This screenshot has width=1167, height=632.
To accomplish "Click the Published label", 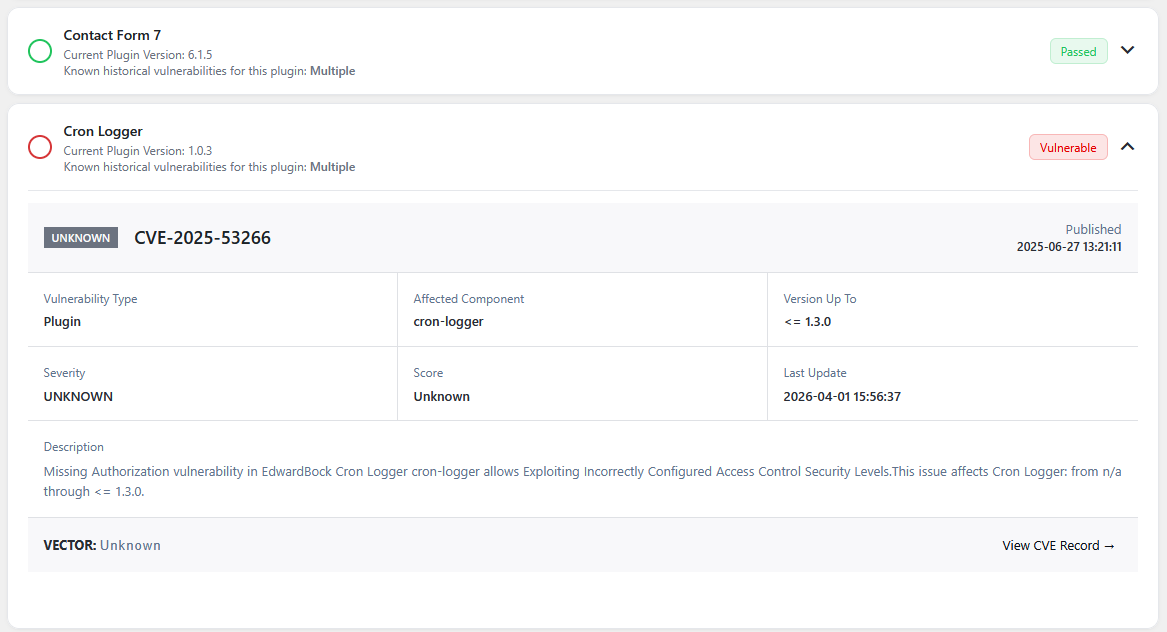I will tap(1093, 229).
